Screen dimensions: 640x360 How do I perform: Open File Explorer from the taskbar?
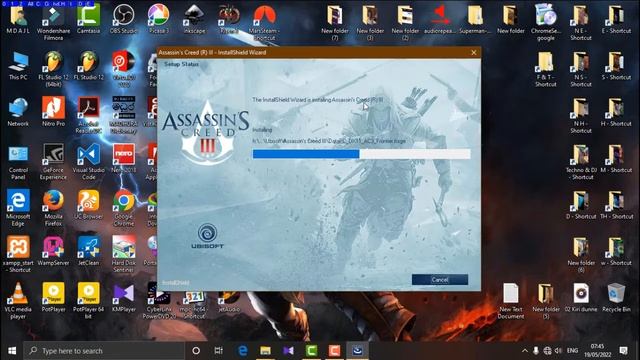pos(265,351)
